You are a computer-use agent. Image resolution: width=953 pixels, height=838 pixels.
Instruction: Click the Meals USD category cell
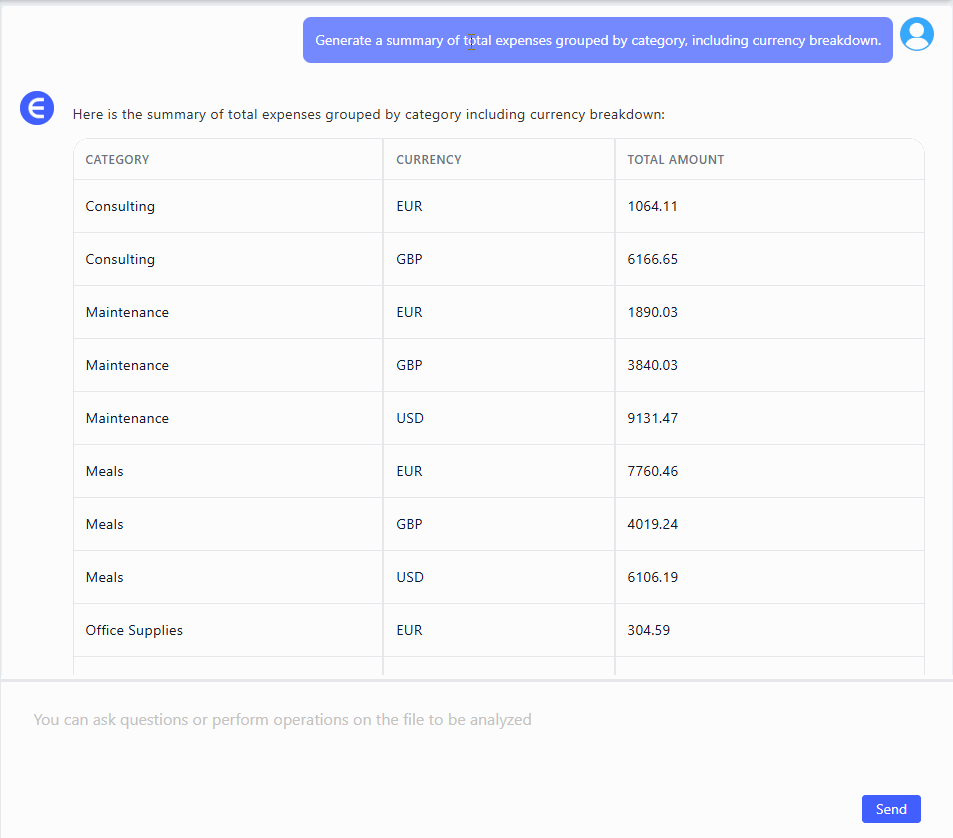click(x=105, y=578)
